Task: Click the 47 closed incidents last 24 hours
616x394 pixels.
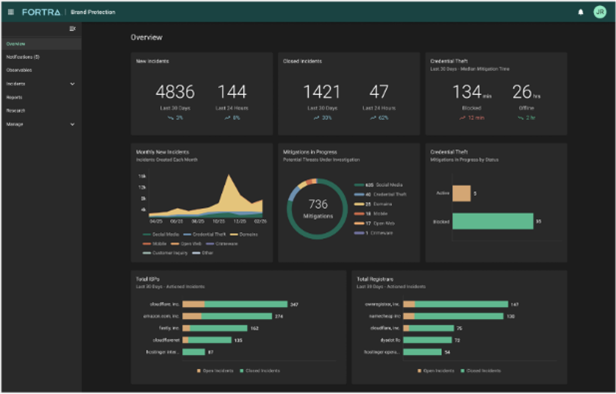Action: (x=379, y=92)
